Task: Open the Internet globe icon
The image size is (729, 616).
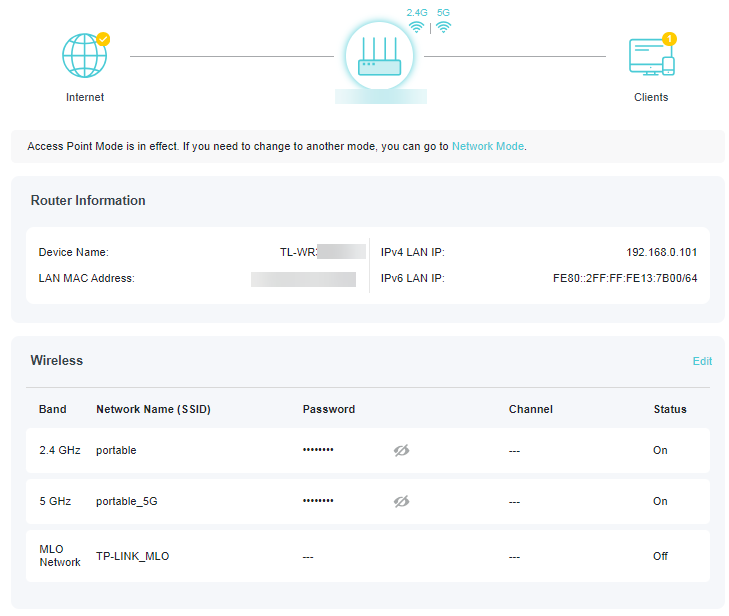Action: pos(85,56)
